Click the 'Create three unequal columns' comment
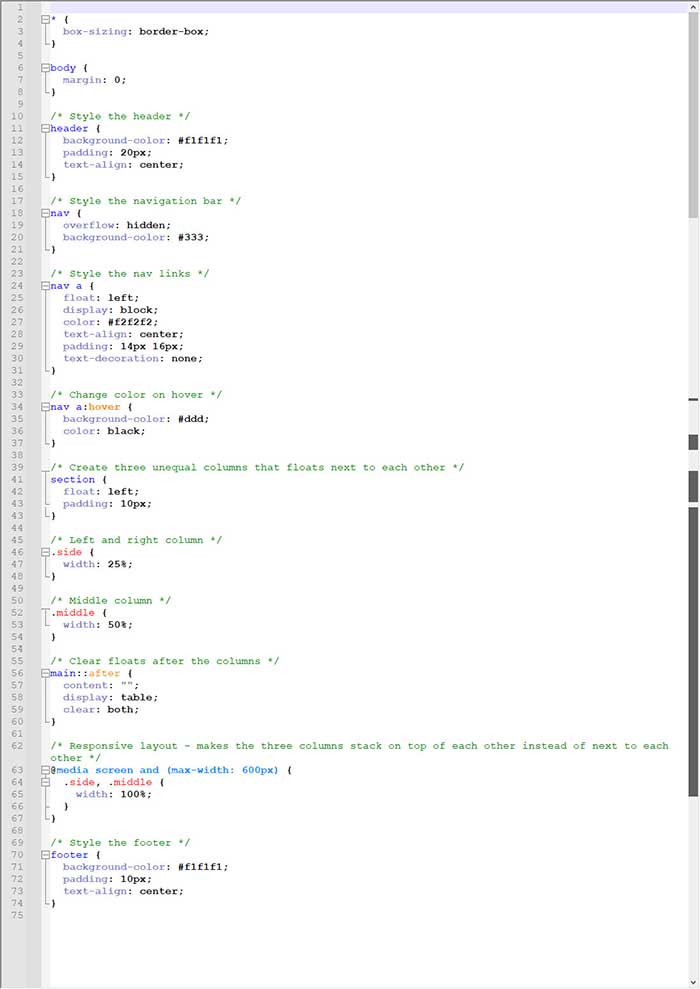The height and width of the screenshot is (989, 700). point(257,467)
